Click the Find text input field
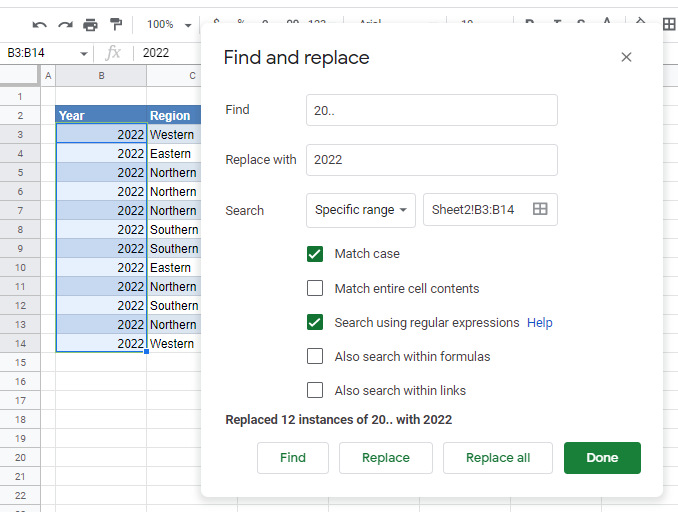Image resolution: width=678 pixels, height=512 pixels. (431, 110)
